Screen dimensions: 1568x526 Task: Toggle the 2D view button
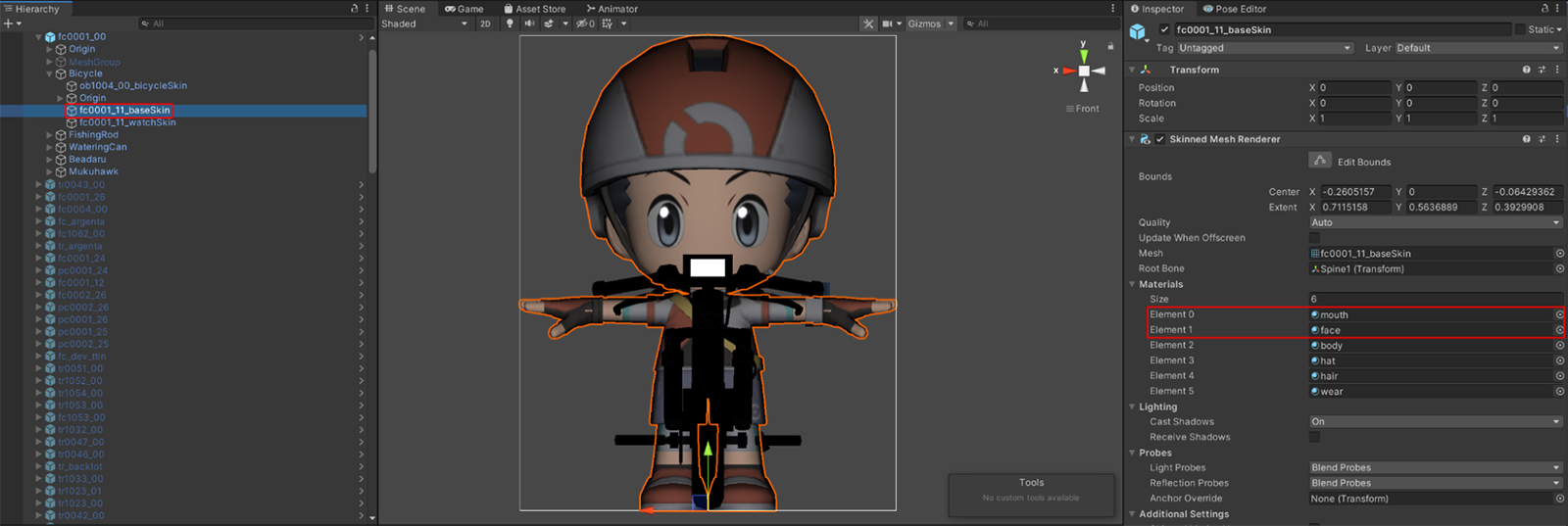pyautogui.click(x=485, y=24)
